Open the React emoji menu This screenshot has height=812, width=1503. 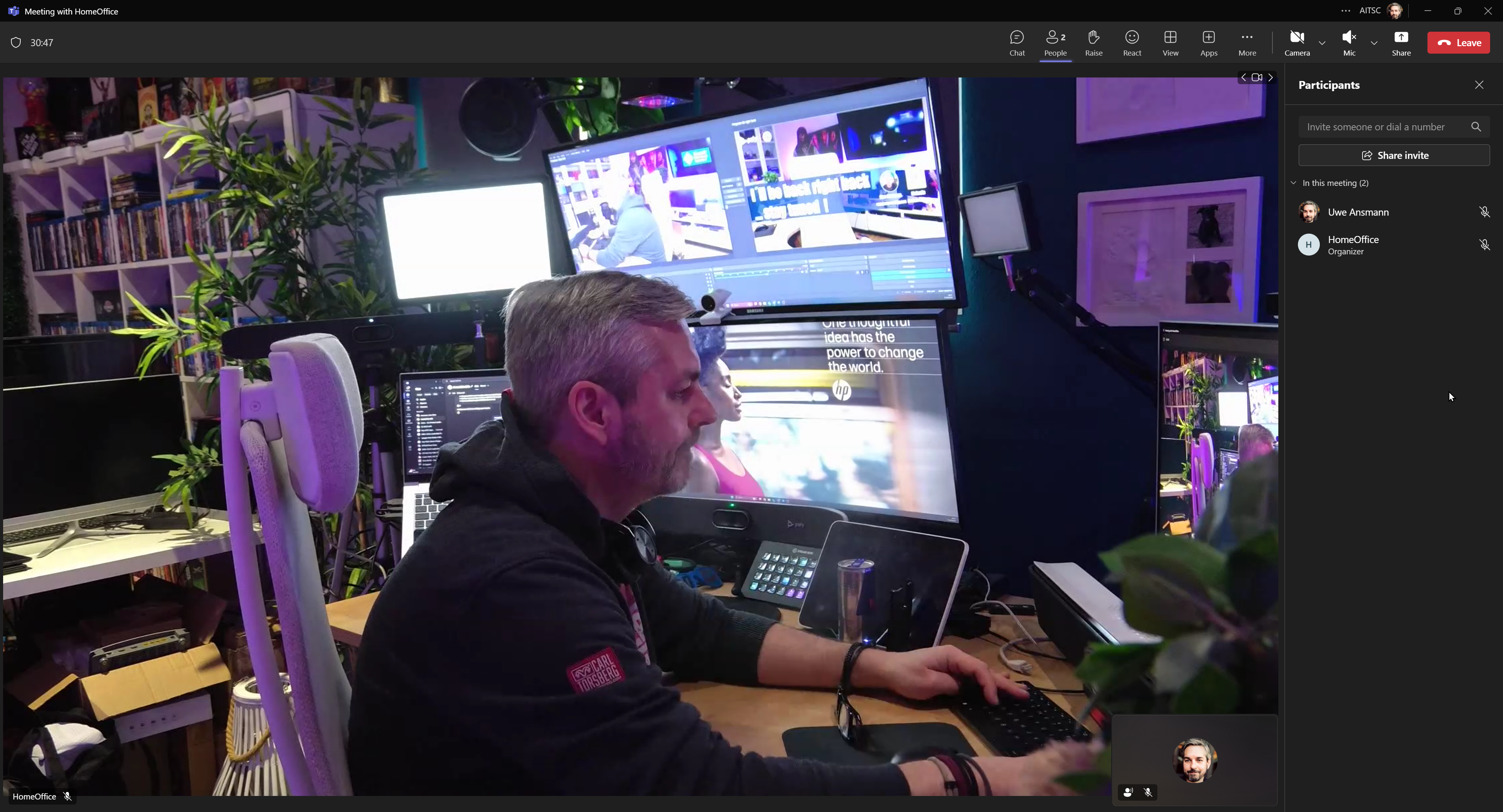[x=1131, y=43]
